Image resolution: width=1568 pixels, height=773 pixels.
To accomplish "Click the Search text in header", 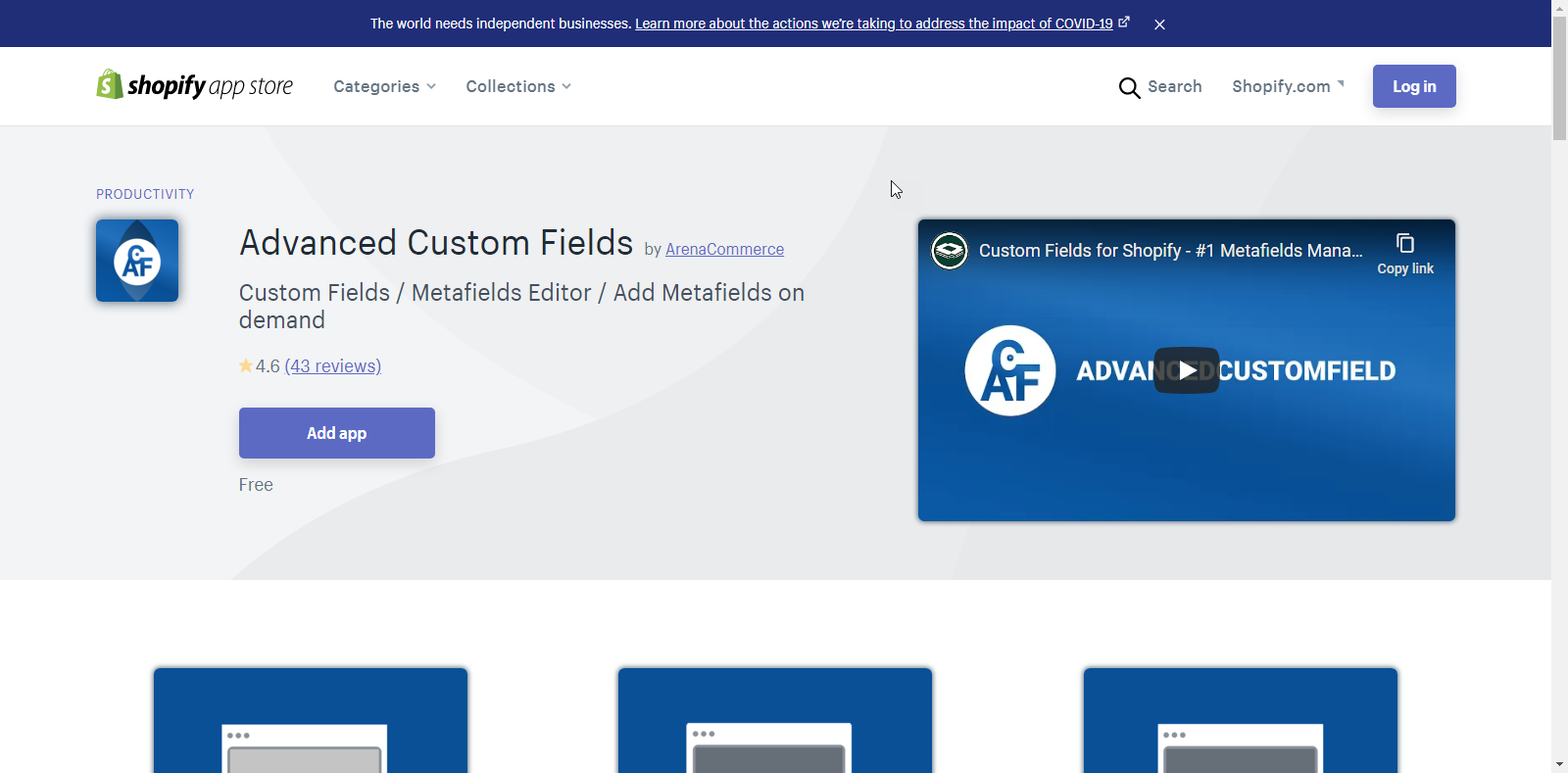I will [x=1174, y=86].
